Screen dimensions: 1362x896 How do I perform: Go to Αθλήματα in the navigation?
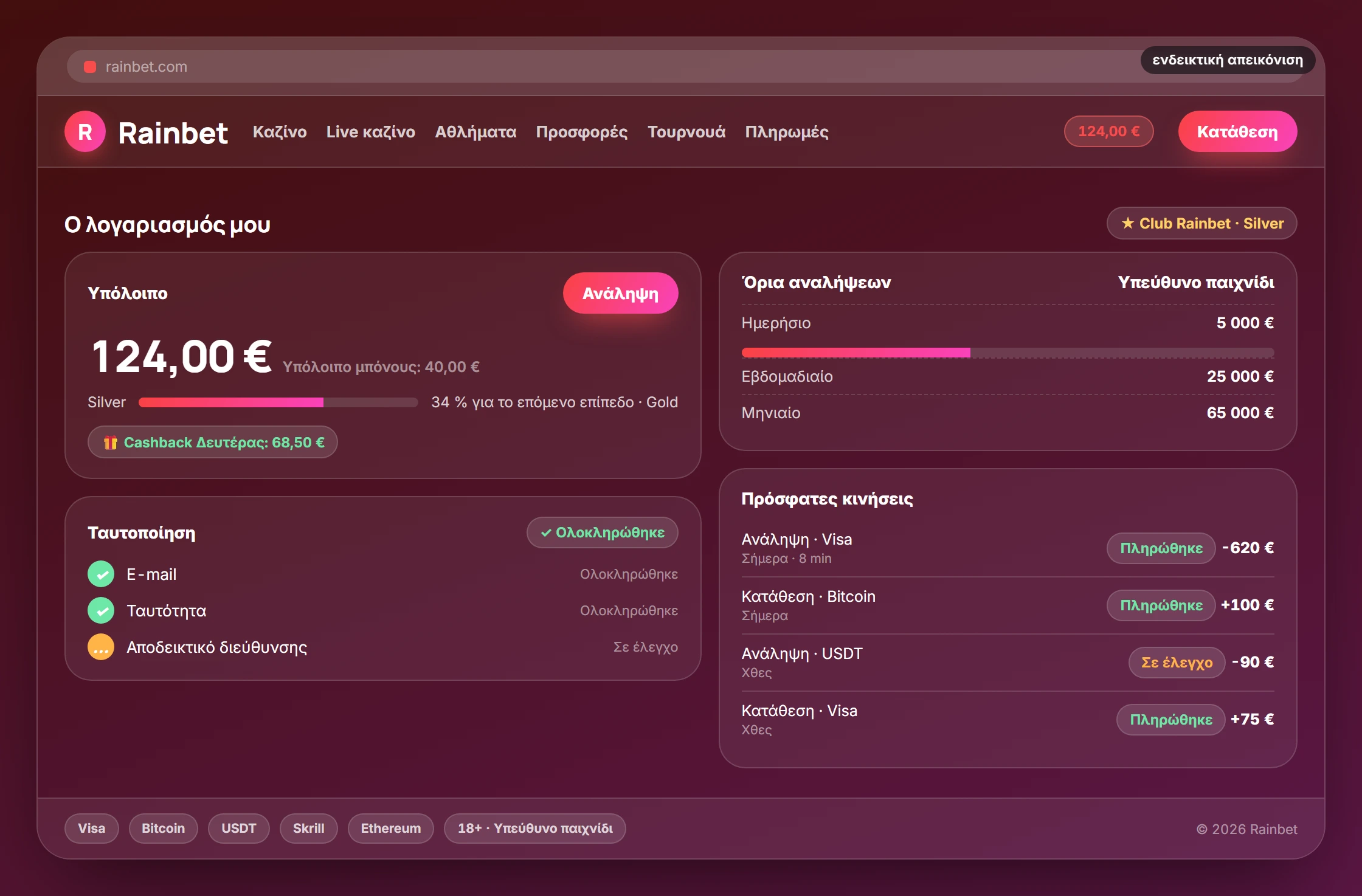(x=475, y=132)
